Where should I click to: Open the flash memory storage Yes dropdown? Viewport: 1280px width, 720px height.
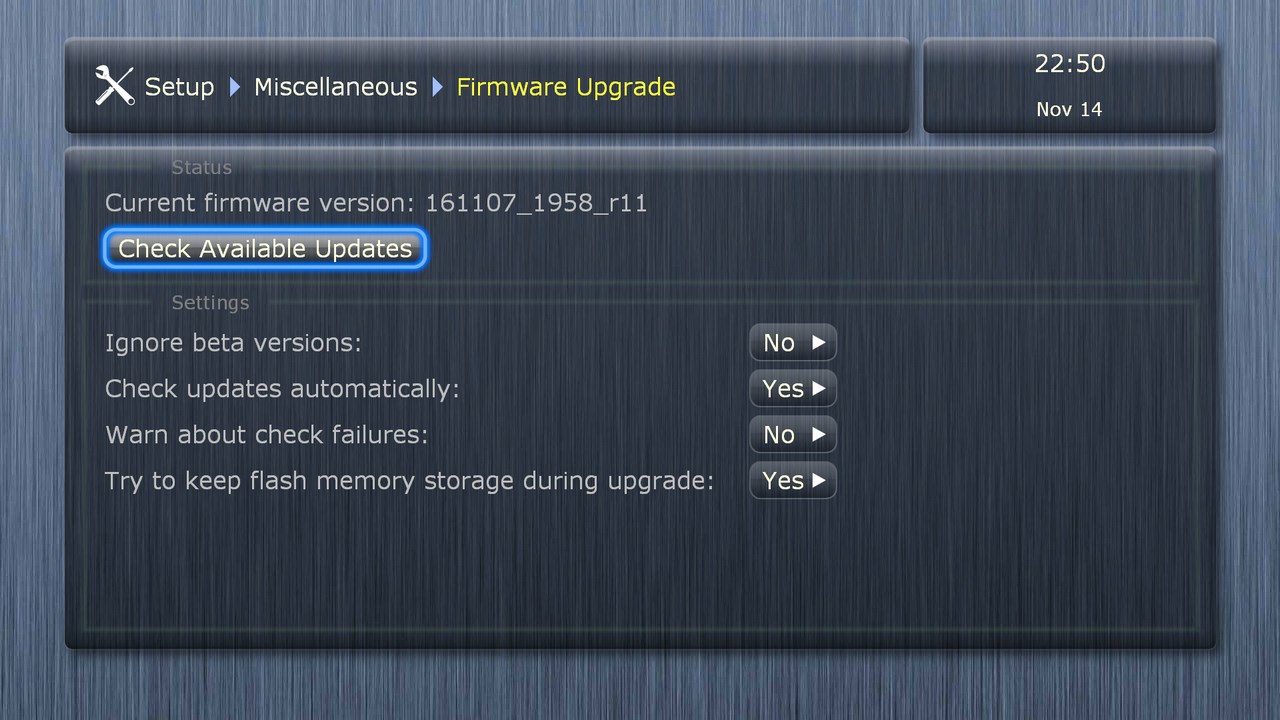point(793,480)
